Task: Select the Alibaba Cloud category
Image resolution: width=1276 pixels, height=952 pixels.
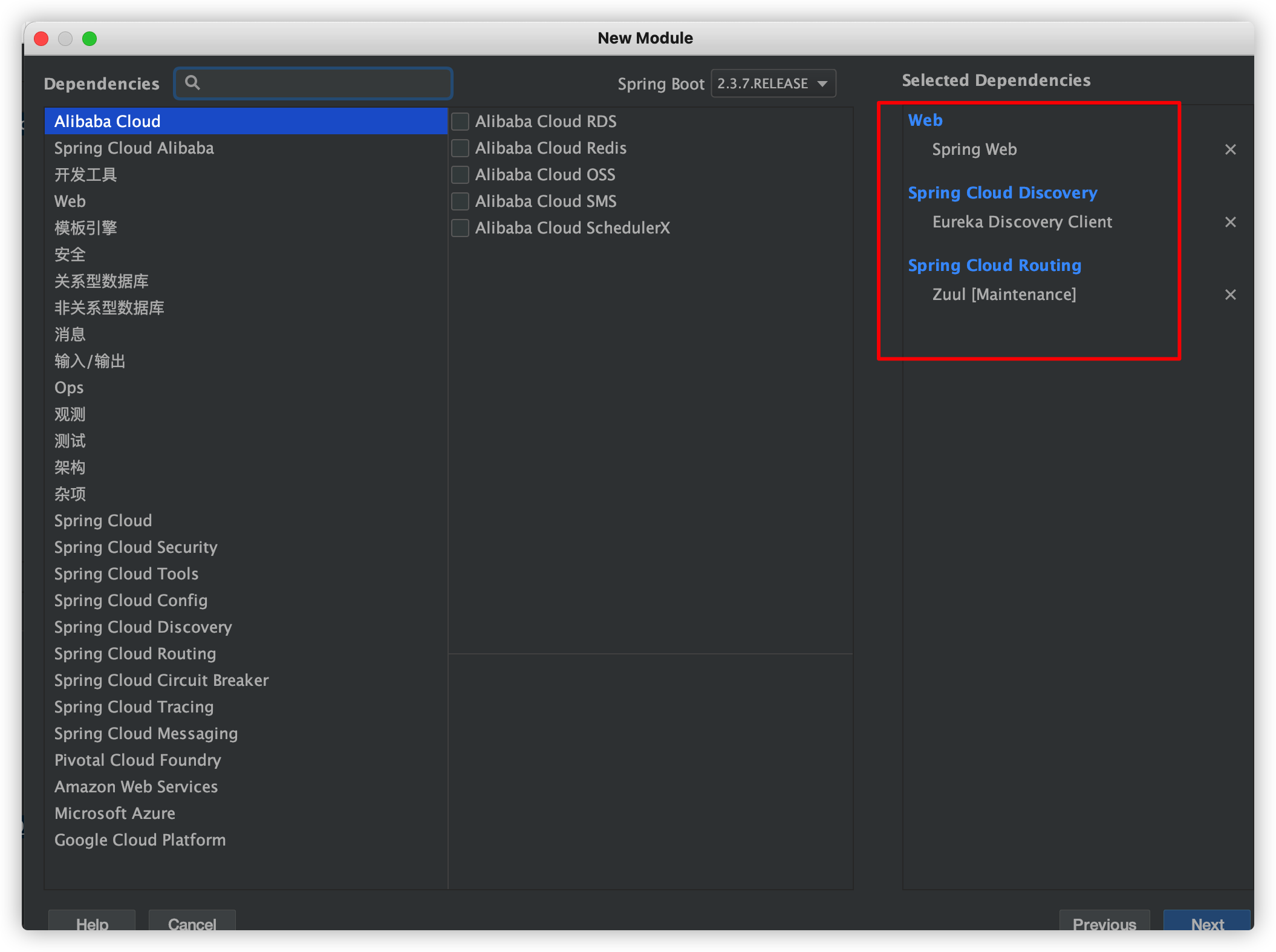Action: coord(246,122)
